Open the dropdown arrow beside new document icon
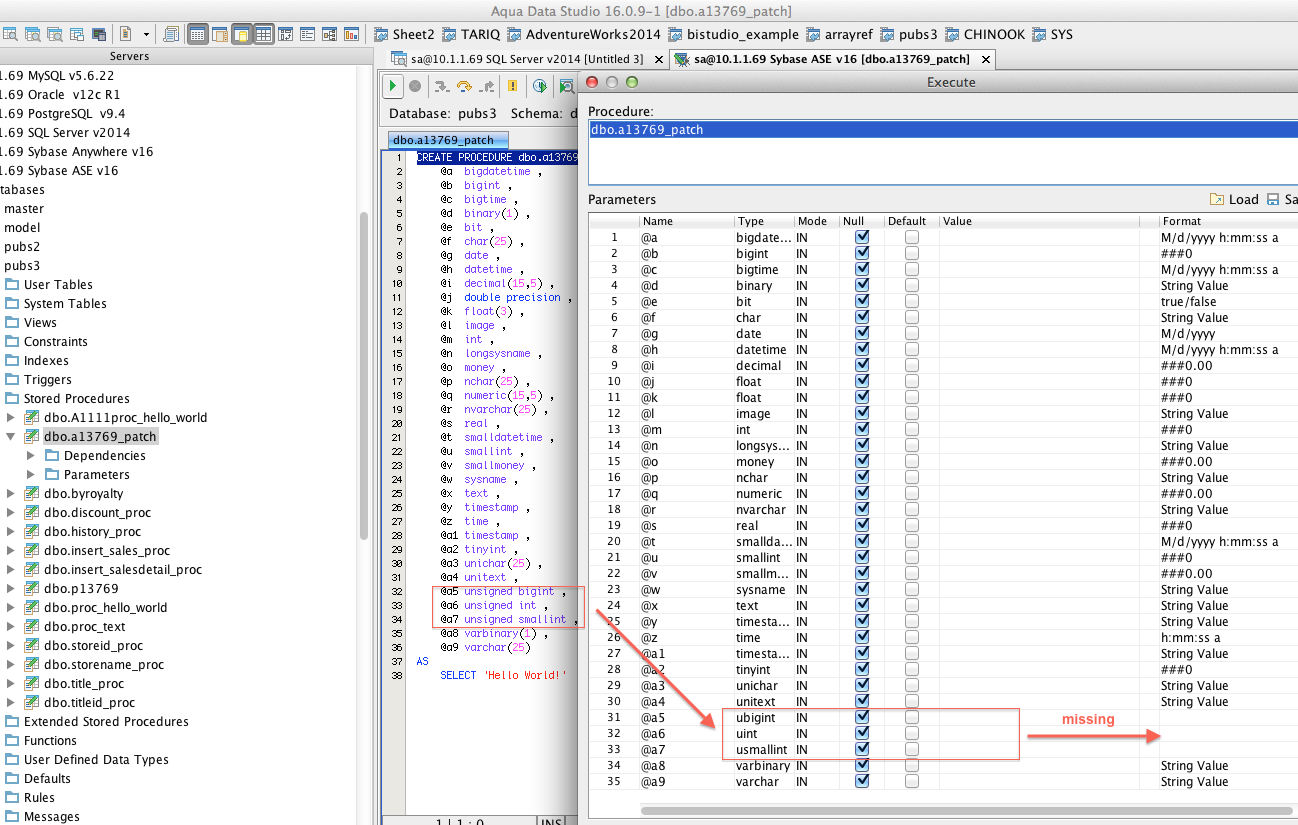 146,34
